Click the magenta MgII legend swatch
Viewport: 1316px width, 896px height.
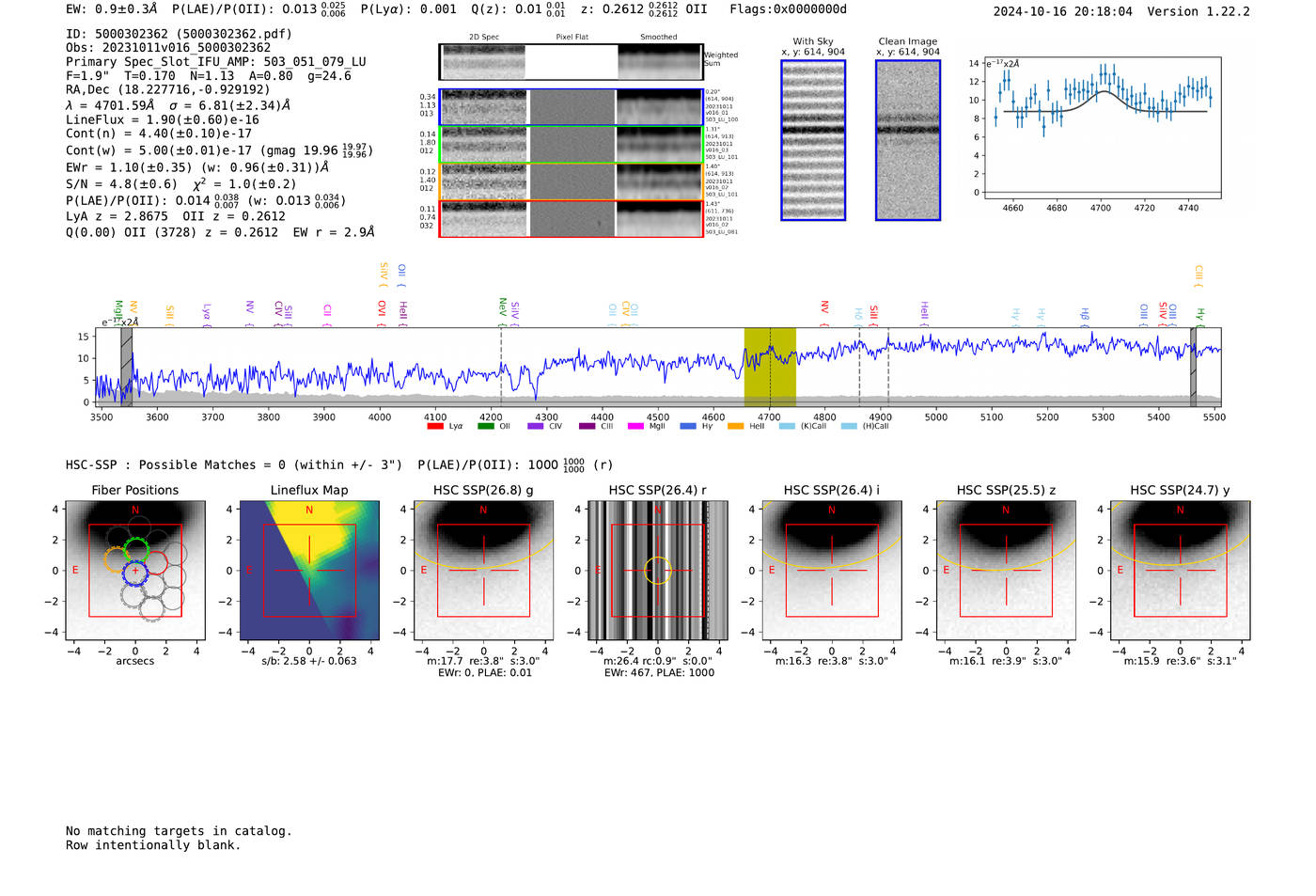(635, 426)
